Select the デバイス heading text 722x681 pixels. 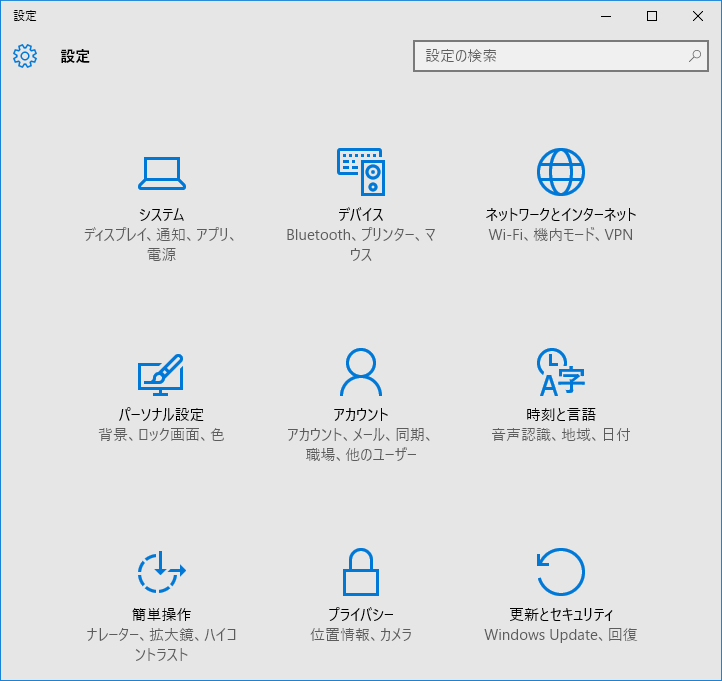(x=361, y=215)
